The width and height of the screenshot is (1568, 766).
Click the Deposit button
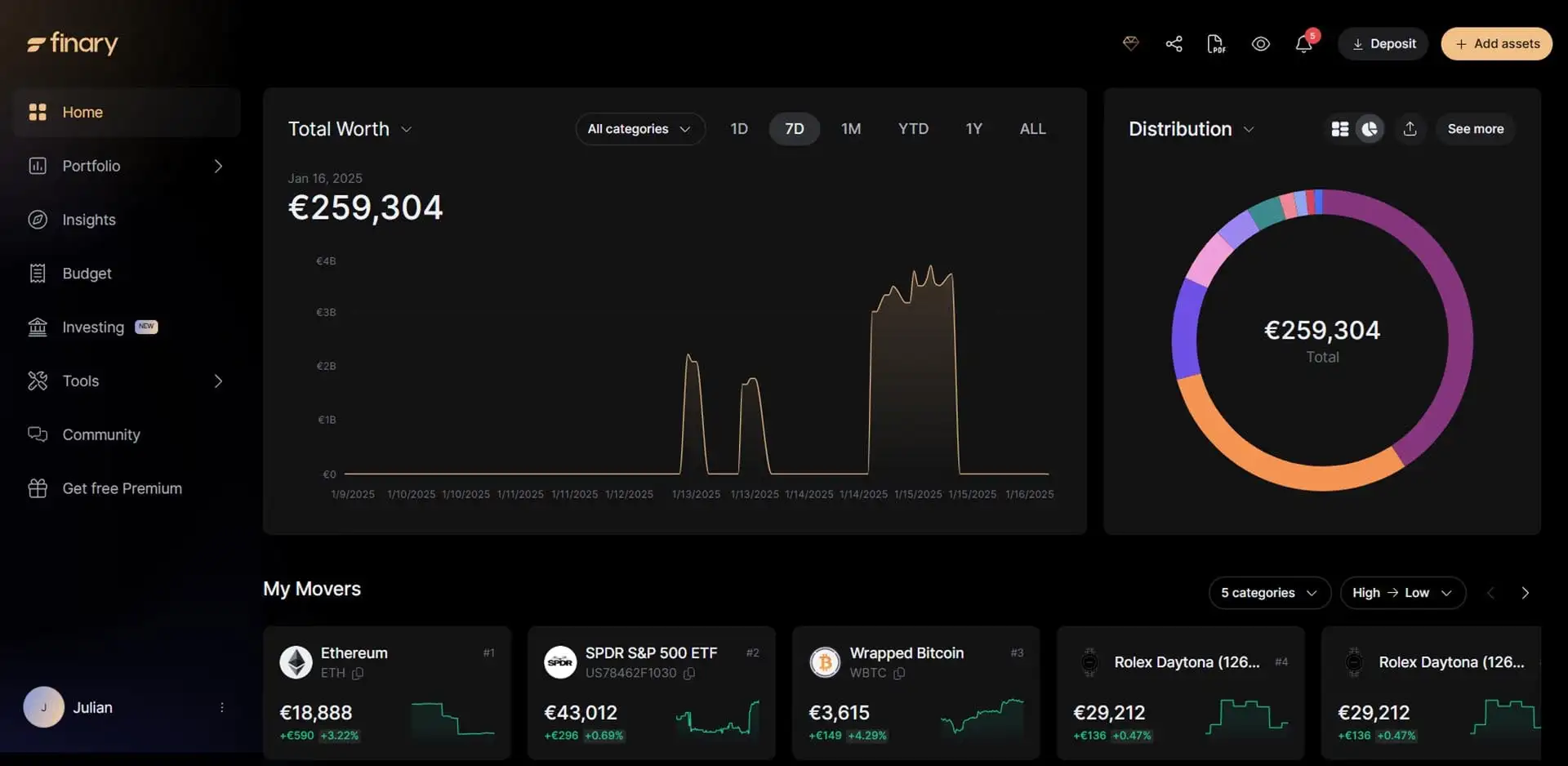[1383, 44]
